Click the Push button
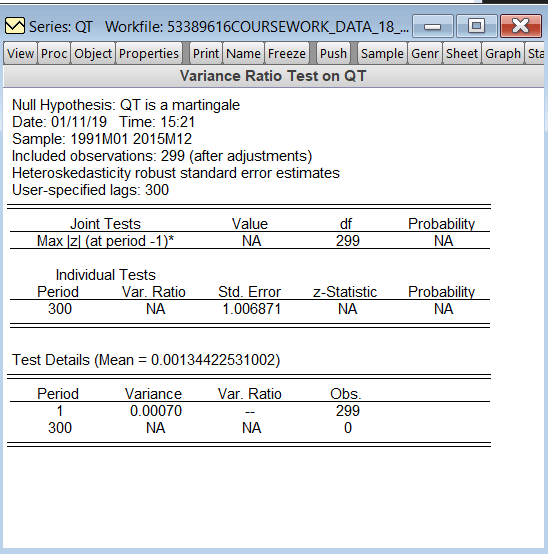 pos(333,54)
